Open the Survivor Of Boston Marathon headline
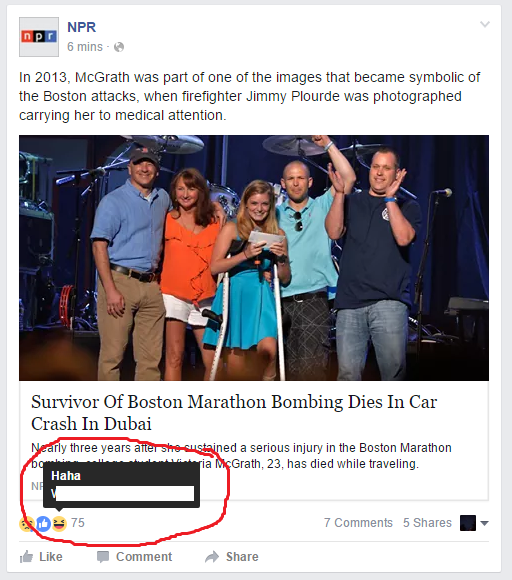Viewport: 512px width, 580px height. coord(234,412)
